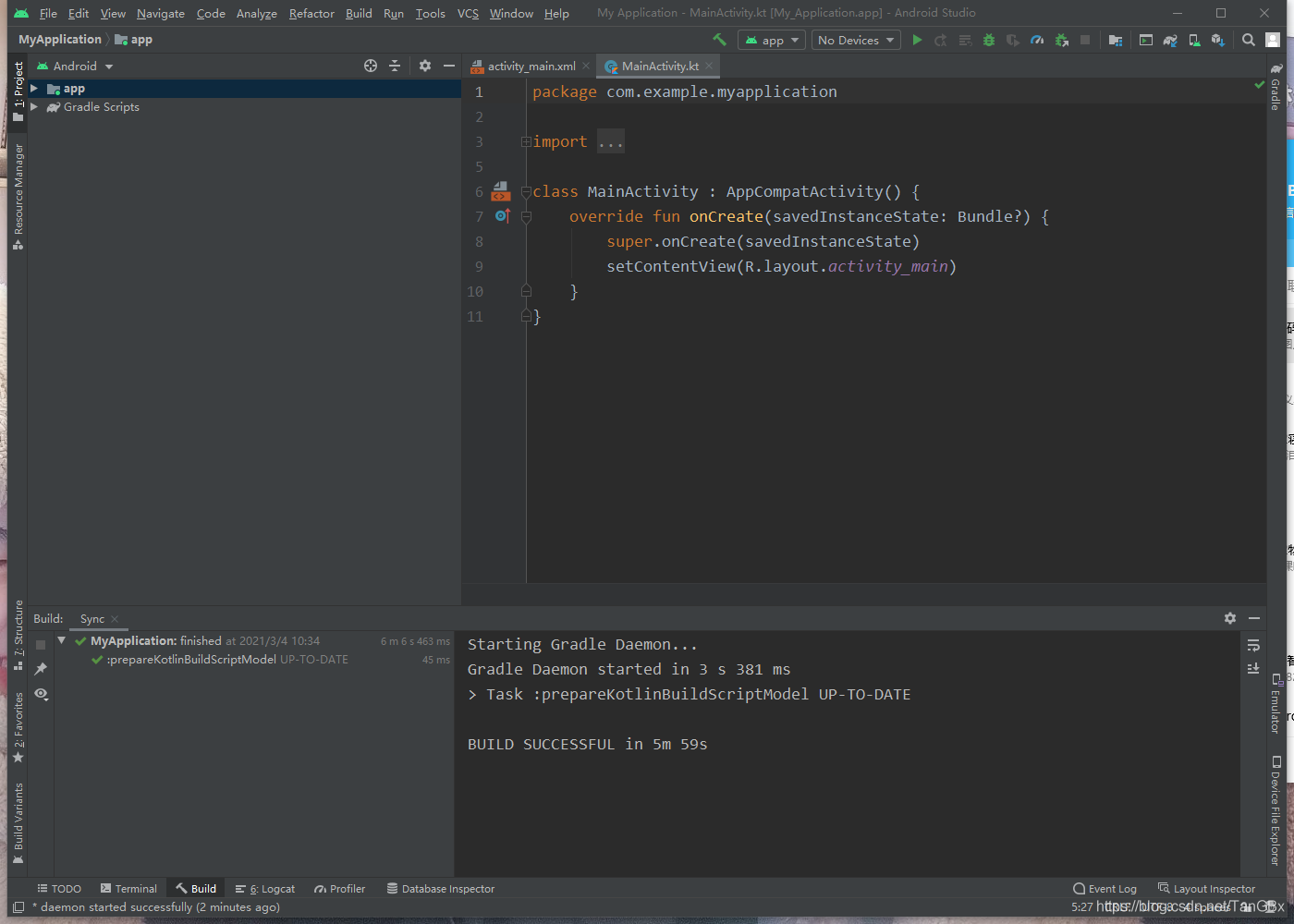Click Select Opened File target icon
Screen dimensions: 1294x924
(x=371, y=66)
